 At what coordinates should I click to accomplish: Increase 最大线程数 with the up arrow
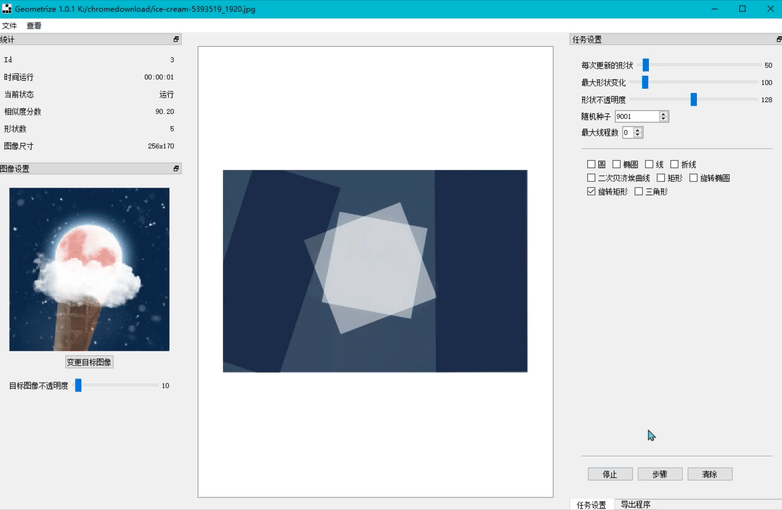point(638,130)
